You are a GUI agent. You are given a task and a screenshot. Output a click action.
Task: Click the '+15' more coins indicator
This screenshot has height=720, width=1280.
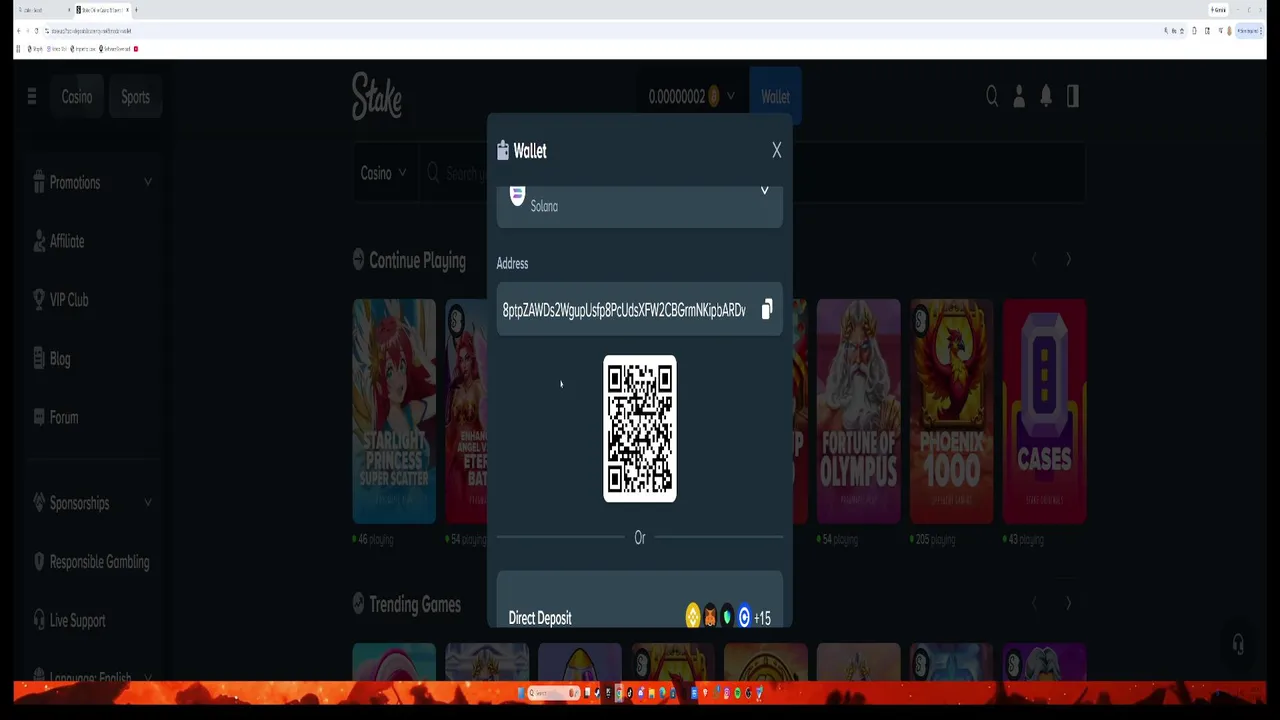tap(762, 618)
